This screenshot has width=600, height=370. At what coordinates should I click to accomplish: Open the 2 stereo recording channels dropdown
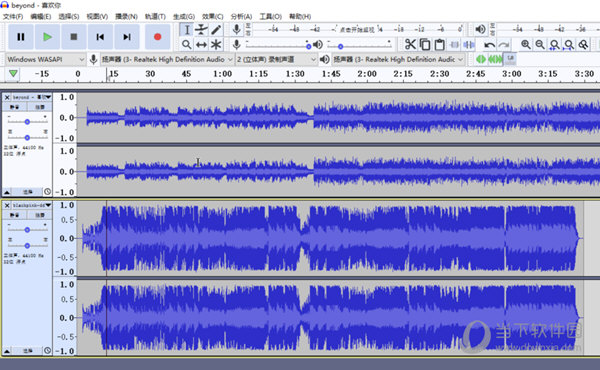276,59
